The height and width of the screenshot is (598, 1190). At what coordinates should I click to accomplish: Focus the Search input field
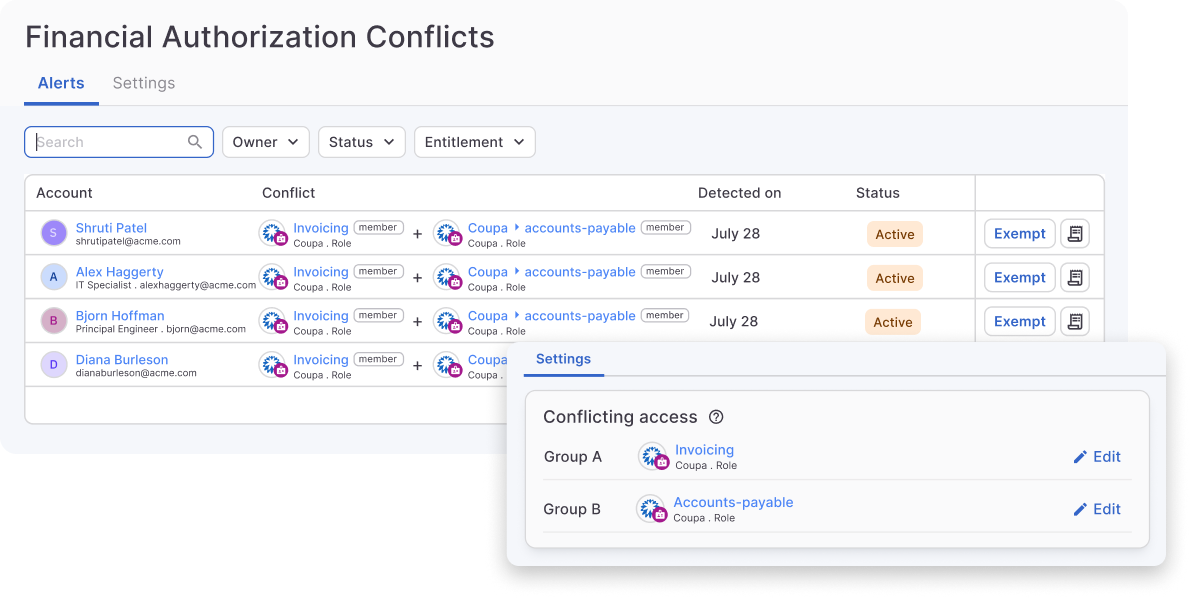pyautogui.click(x=108, y=142)
